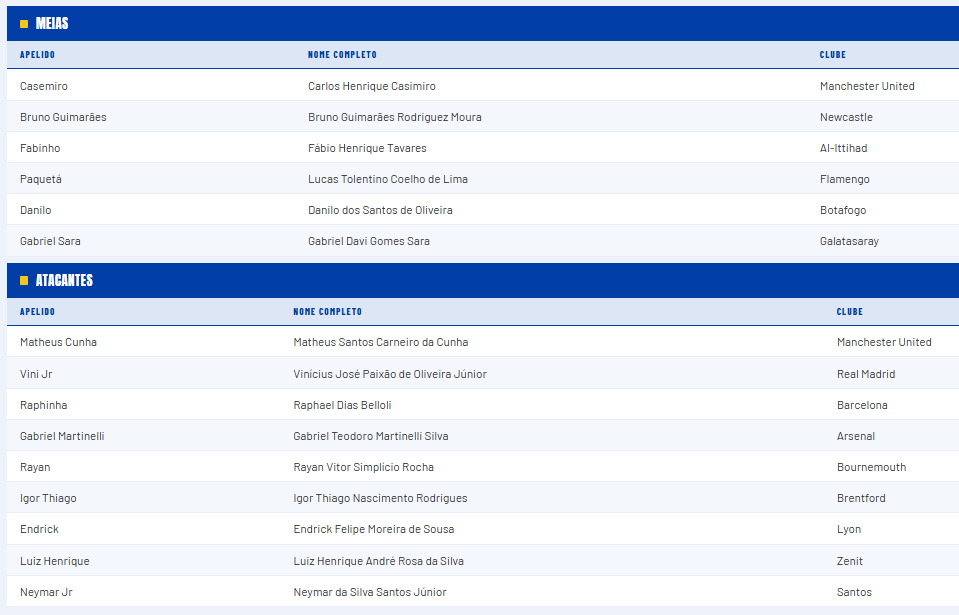The height and width of the screenshot is (615, 959).
Task: Select the nickname Casemiro
Action: point(43,86)
